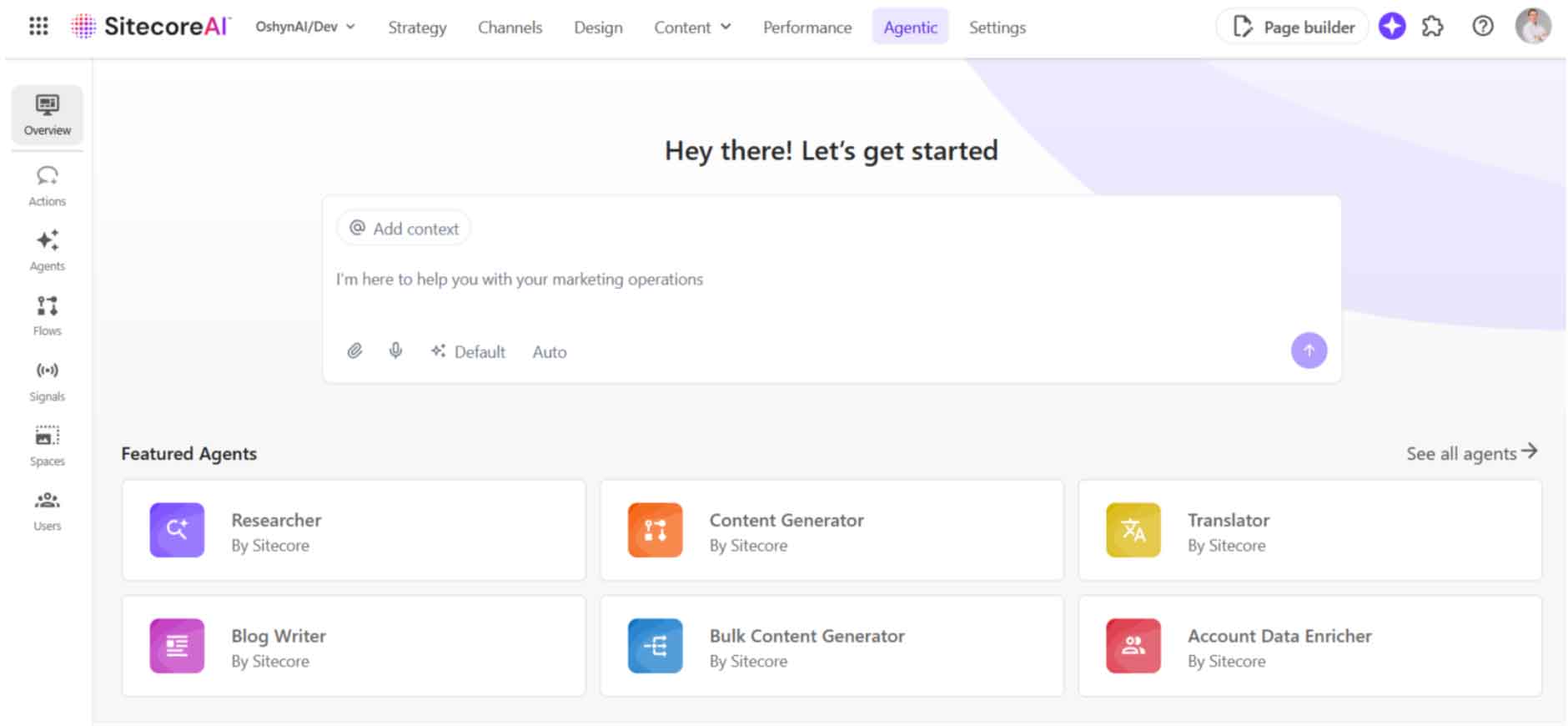The height and width of the screenshot is (726, 1568).
Task: Go to the Channels tab
Action: pos(510,28)
